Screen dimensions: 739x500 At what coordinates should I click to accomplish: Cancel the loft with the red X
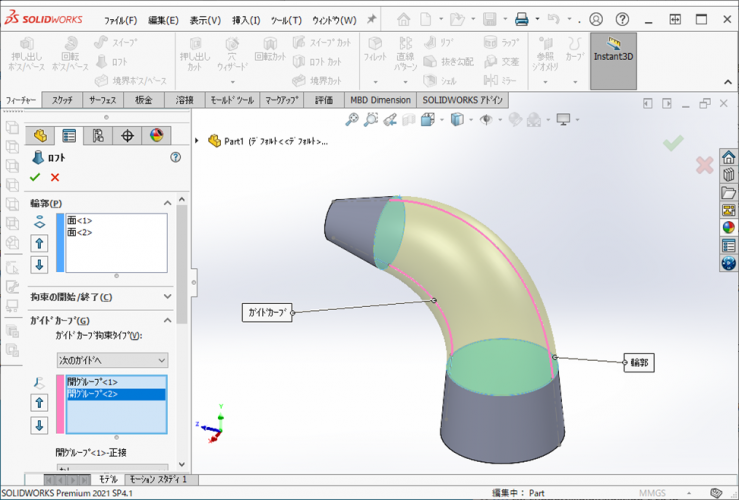pyautogui.click(x=55, y=177)
